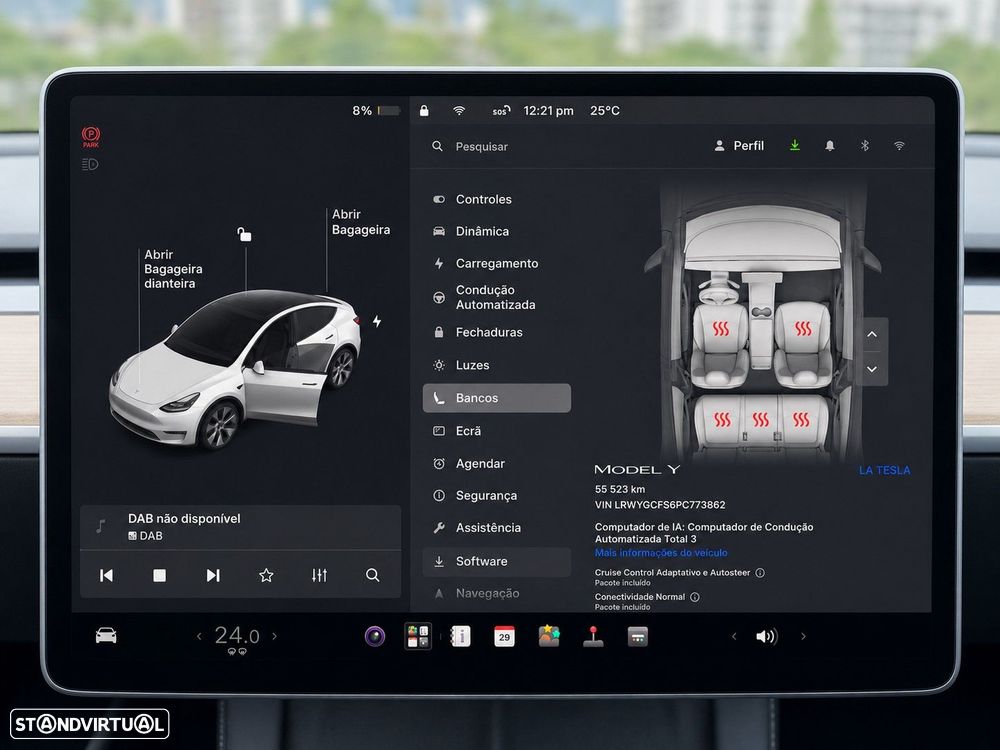This screenshot has height=750, width=1000.
Task: Open the audio equalizer settings
Action: pyautogui.click(x=320, y=575)
